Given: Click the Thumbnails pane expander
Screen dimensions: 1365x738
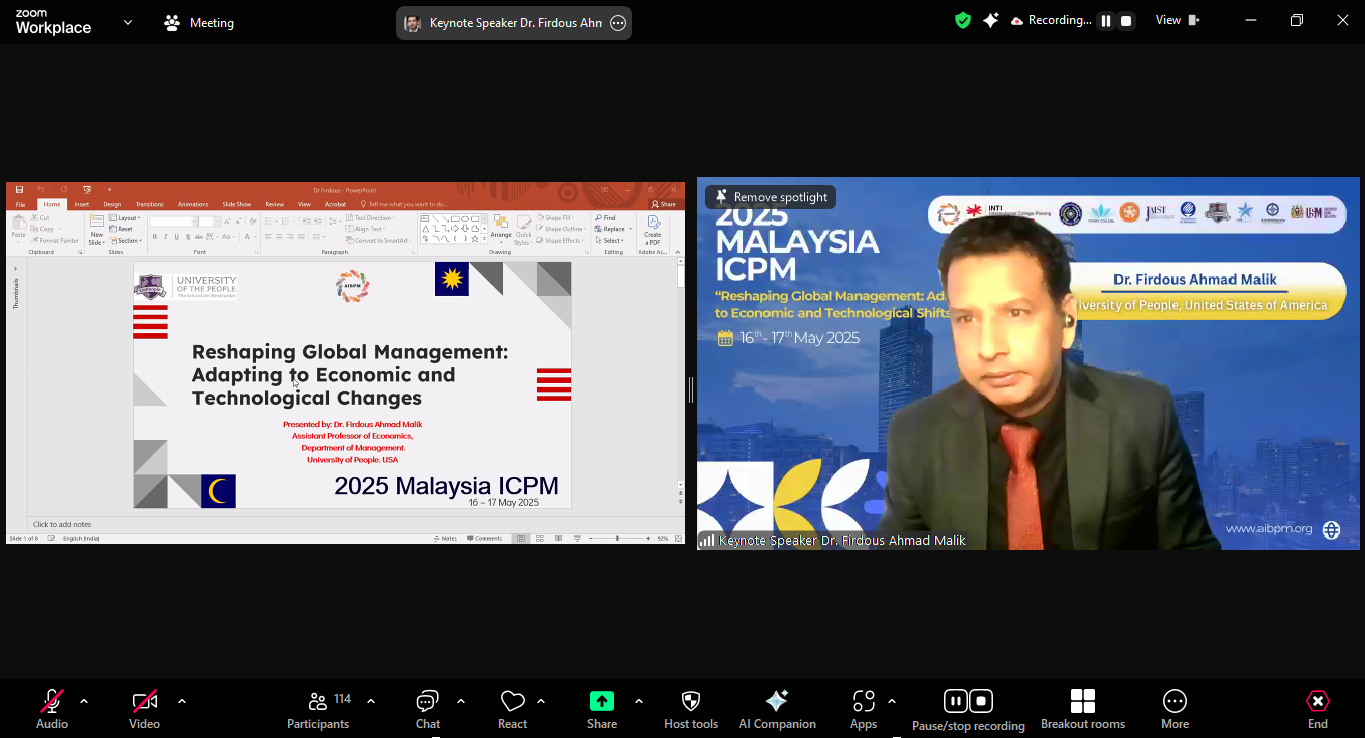Looking at the screenshot, I should click(x=15, y=268).
